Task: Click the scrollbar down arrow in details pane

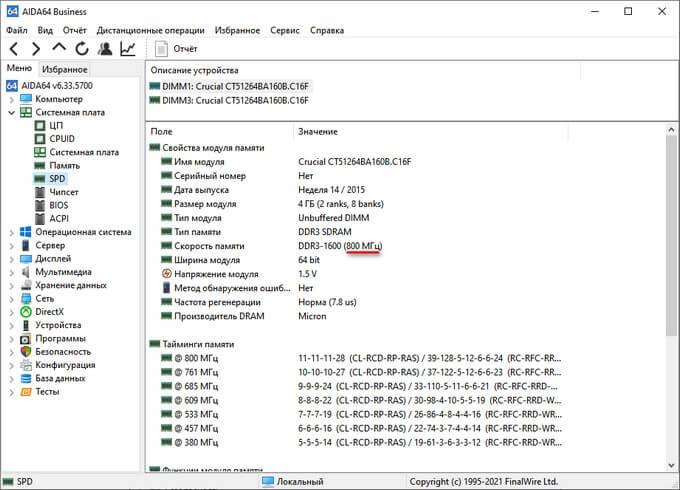Action: (671, 466)
